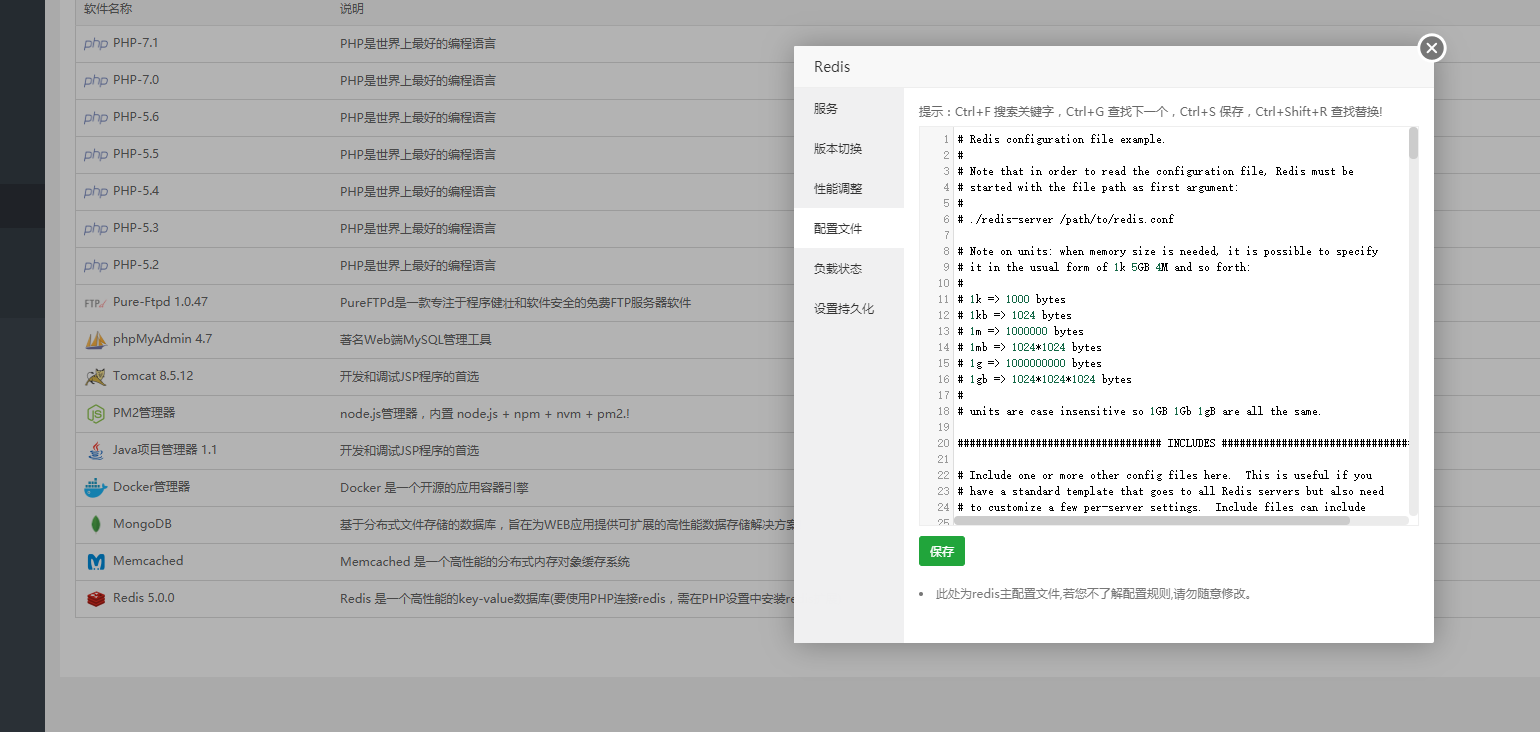The height and width of the screenshot is (732, 1540).
Task: Open the 服务 tab in Redis dialog
Action: [849, 108]
